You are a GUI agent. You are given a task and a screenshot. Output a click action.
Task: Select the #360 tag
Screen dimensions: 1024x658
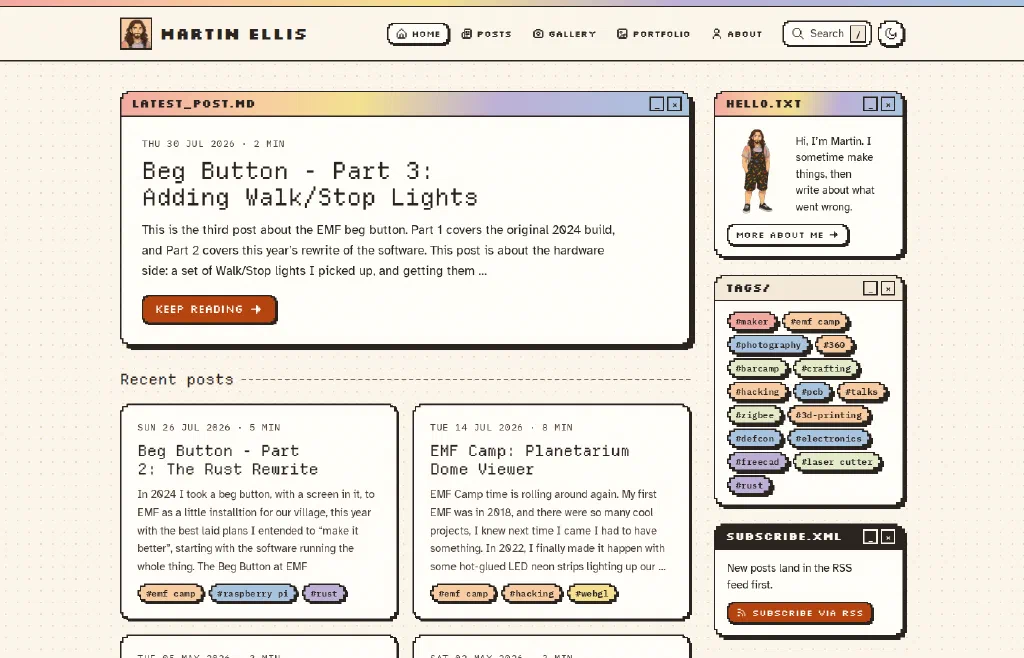click(835, 345)
